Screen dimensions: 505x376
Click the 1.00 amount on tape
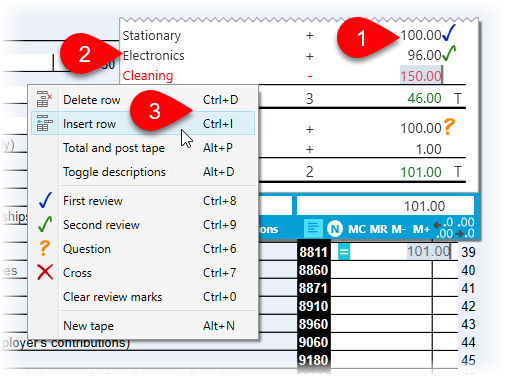pyautogui.click(x=429, y=149)
